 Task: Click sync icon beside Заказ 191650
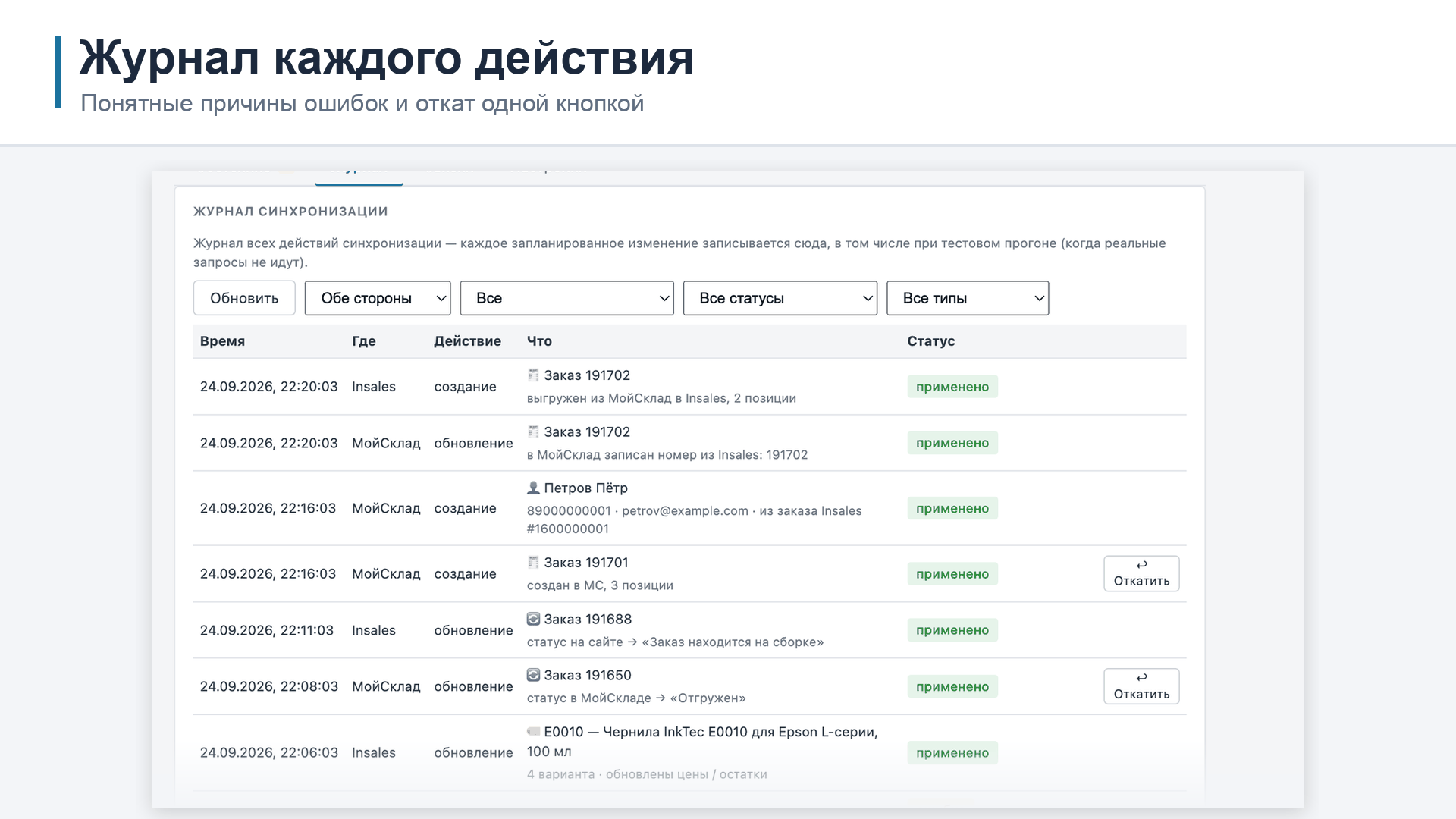pos(533,675)
